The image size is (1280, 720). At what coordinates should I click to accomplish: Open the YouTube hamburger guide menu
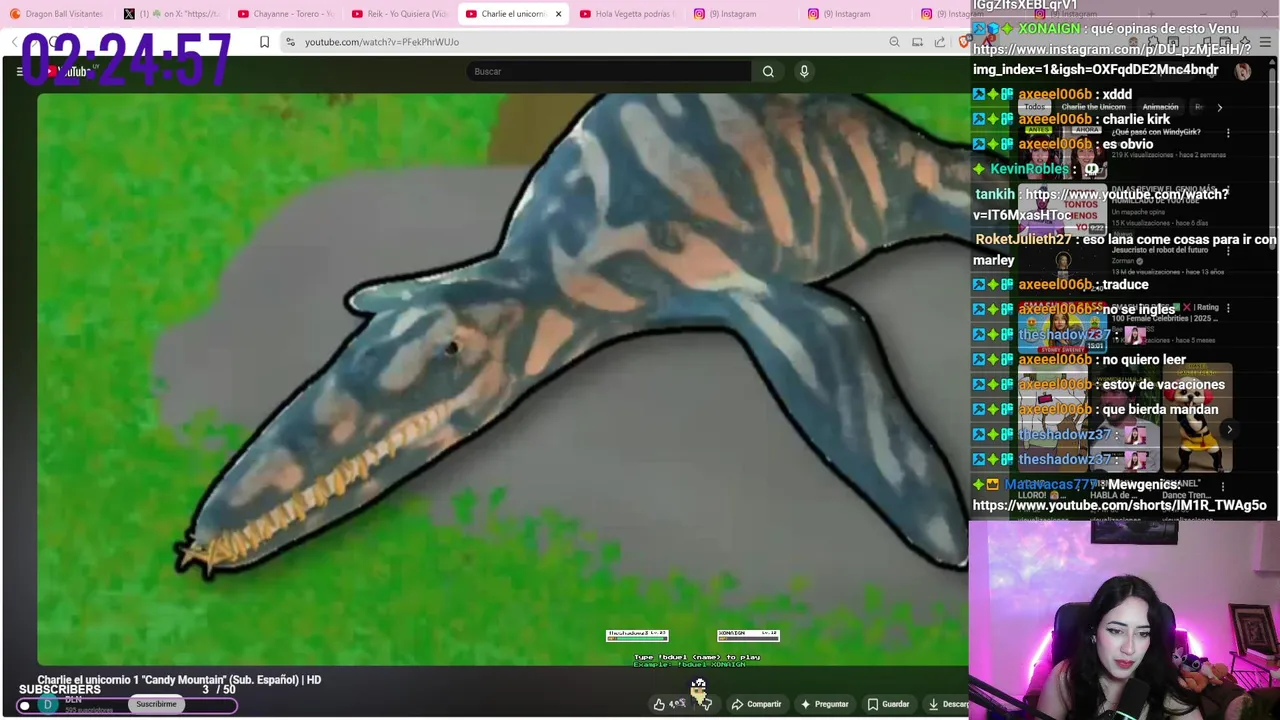(x=19, y=71)
